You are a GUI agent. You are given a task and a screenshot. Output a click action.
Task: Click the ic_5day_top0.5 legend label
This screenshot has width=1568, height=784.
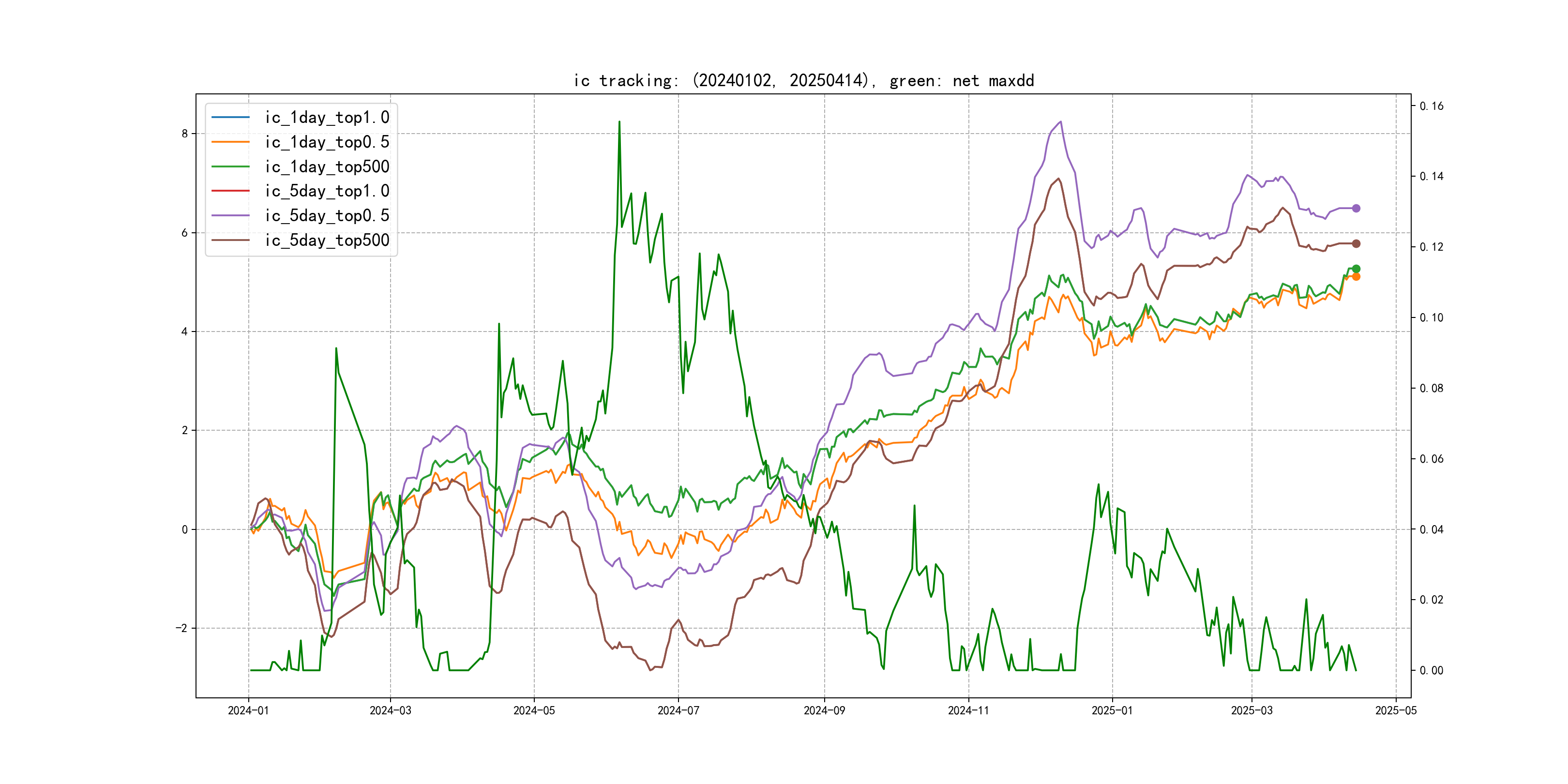[x=327, y=215]
